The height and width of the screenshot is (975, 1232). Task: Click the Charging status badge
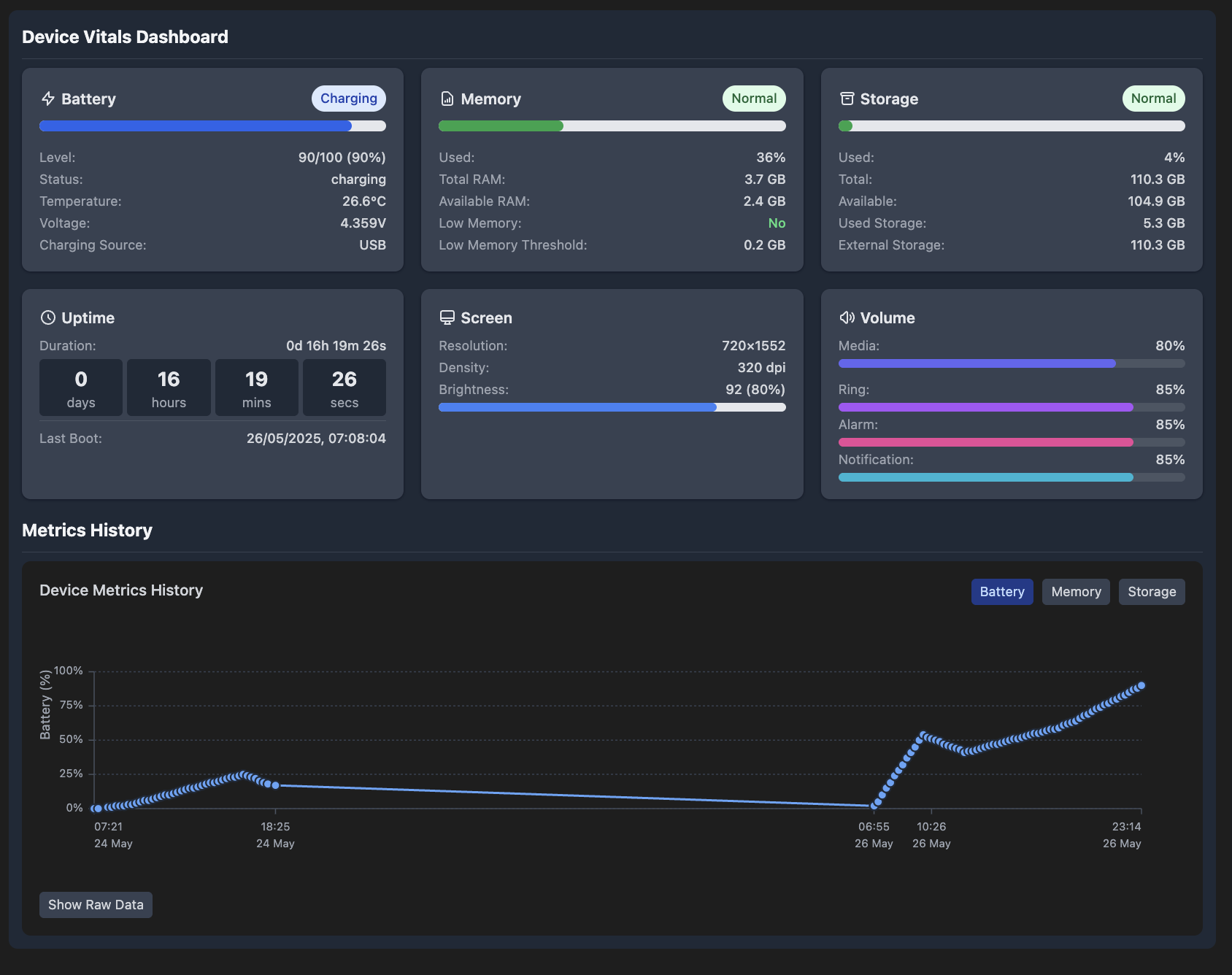pyautogui.click(x=349, y=98)
